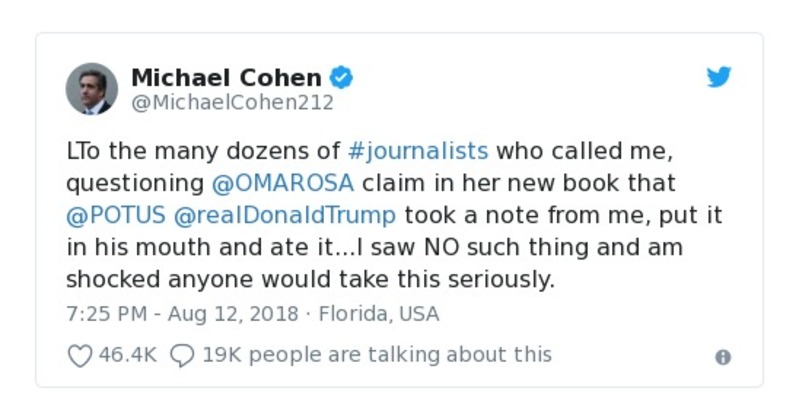Open the tweet info icon
Screen dimensions: 799x420
[723, 357]
